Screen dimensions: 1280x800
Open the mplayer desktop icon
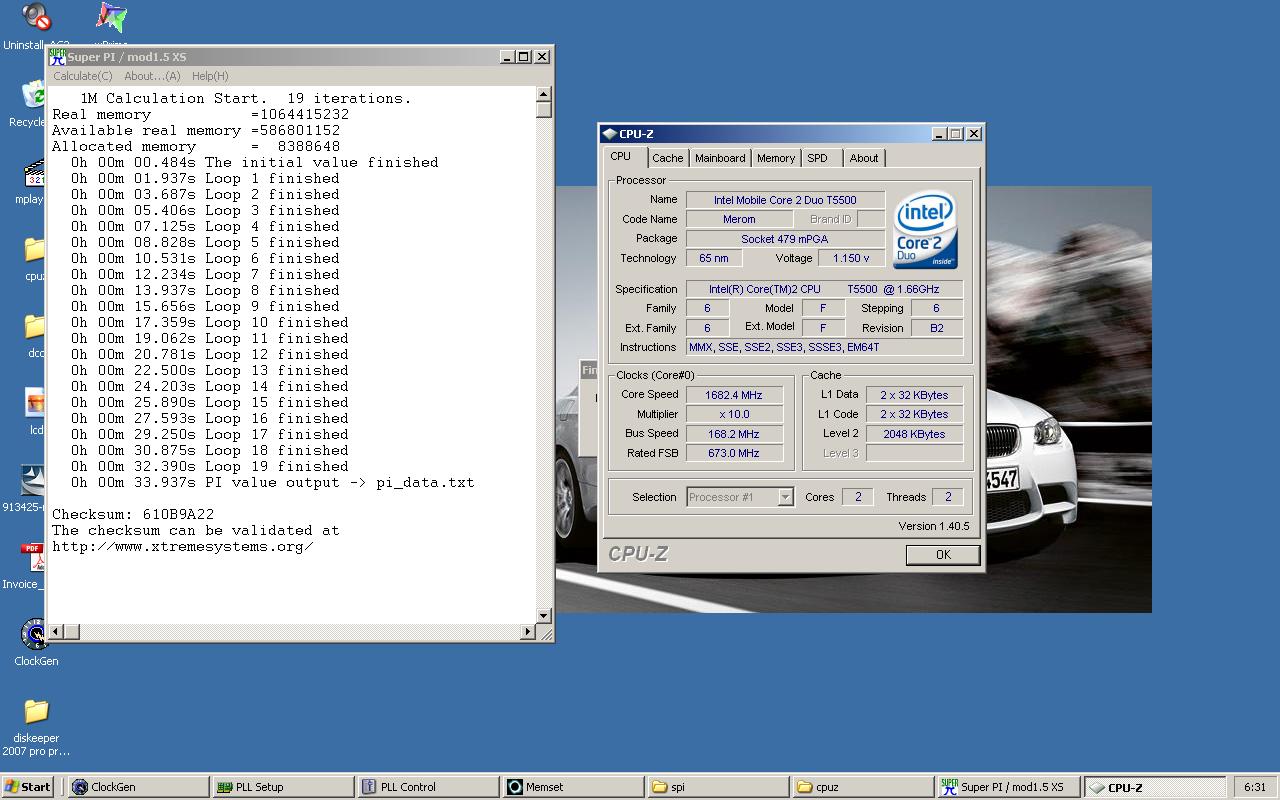[36, 172]
